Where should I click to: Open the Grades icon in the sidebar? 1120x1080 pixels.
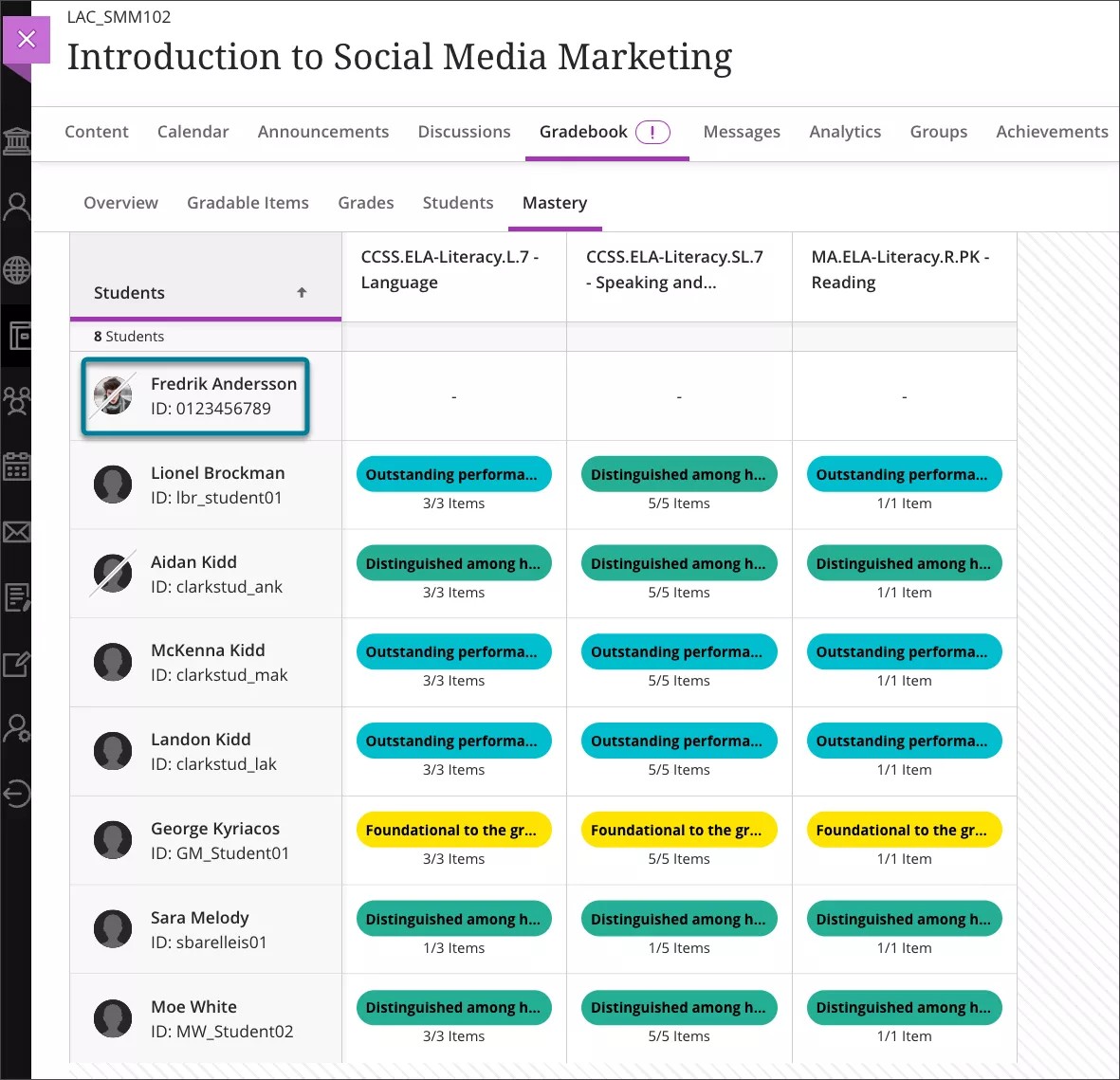point(17,597)
